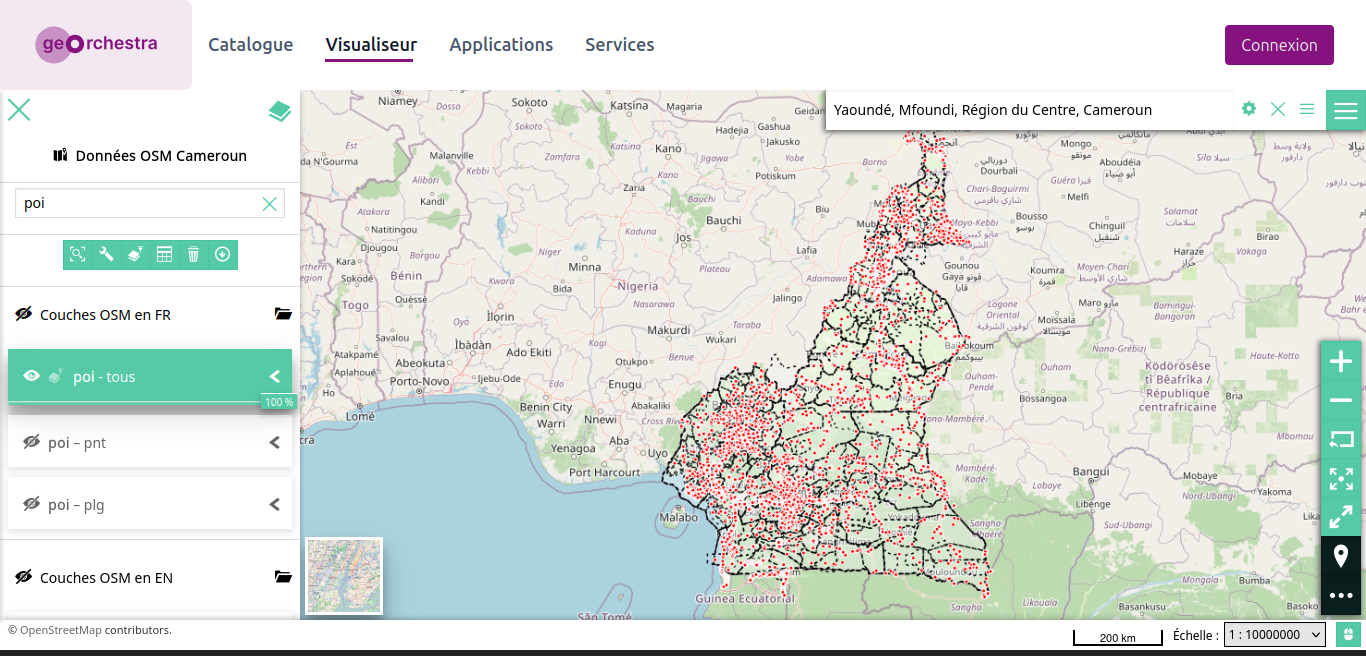Open the map scale dropdown
The image size is (1366, 656).
1274,634
